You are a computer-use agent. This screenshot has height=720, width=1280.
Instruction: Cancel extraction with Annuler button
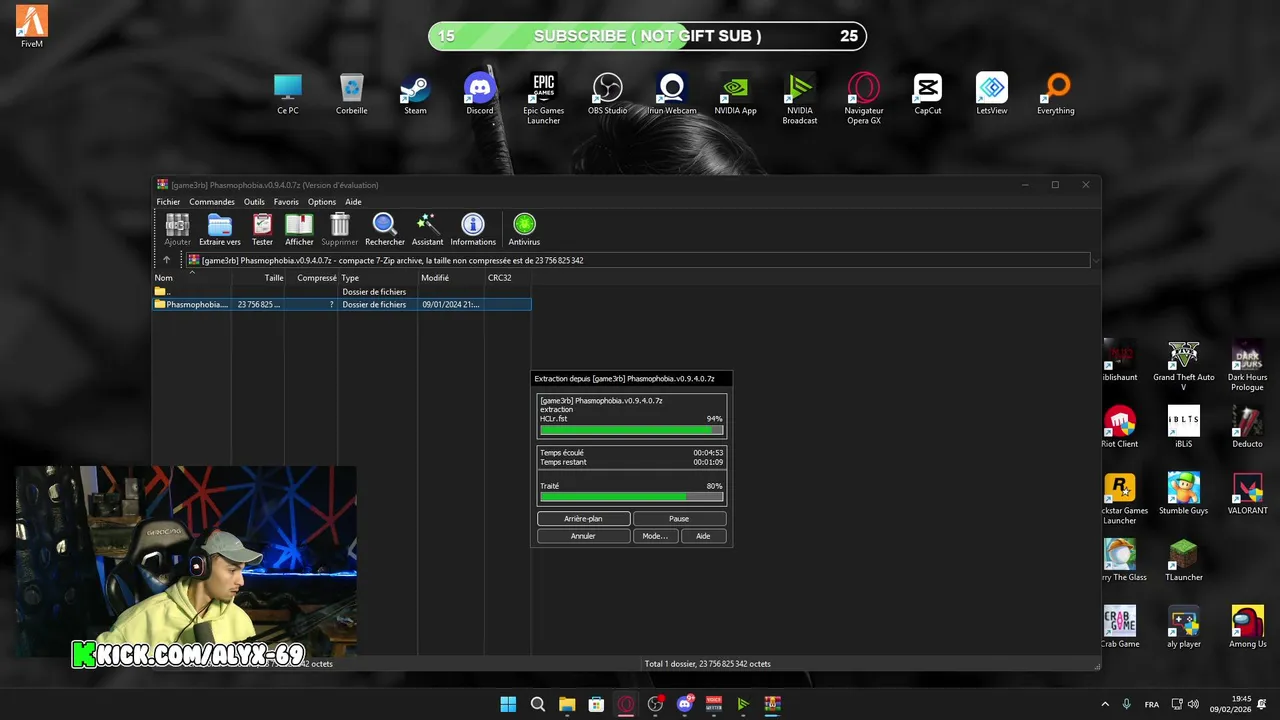point(583,536)
